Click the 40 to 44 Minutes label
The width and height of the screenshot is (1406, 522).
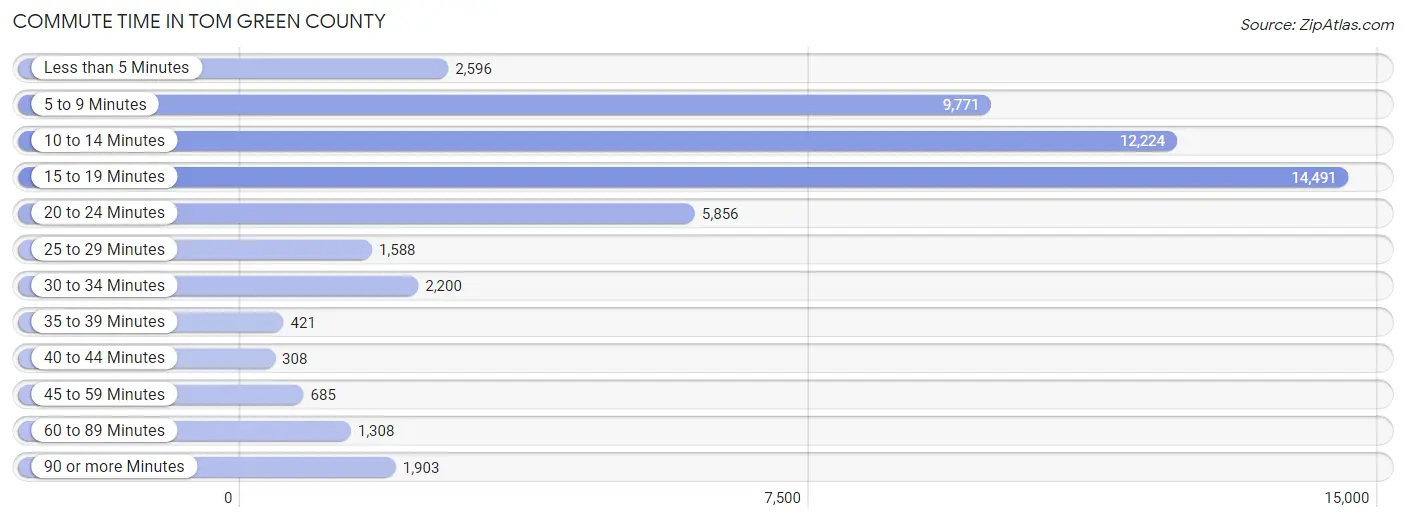(x=104, y=358)
